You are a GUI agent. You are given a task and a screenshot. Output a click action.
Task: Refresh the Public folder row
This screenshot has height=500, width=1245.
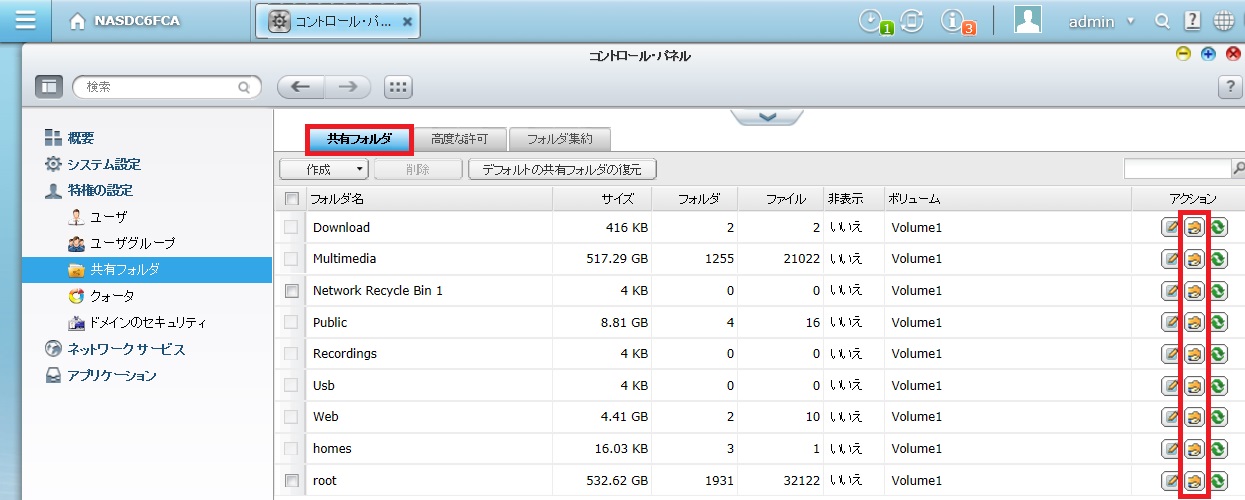pos(1218,323)
